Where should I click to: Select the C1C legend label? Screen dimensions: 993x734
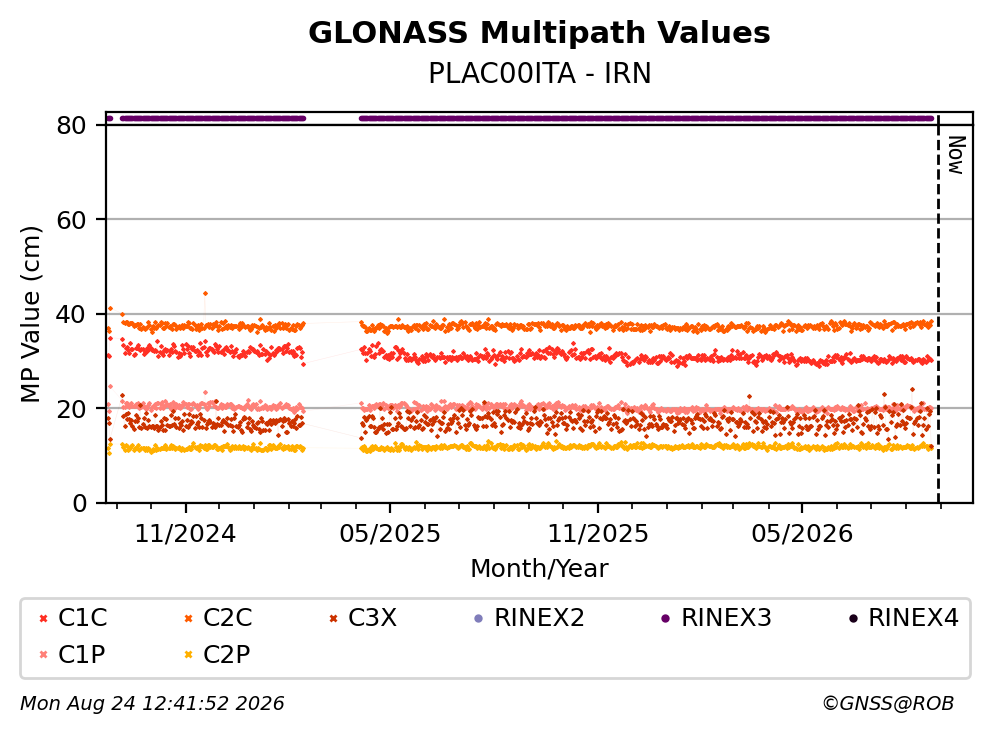tap(82, 618)
